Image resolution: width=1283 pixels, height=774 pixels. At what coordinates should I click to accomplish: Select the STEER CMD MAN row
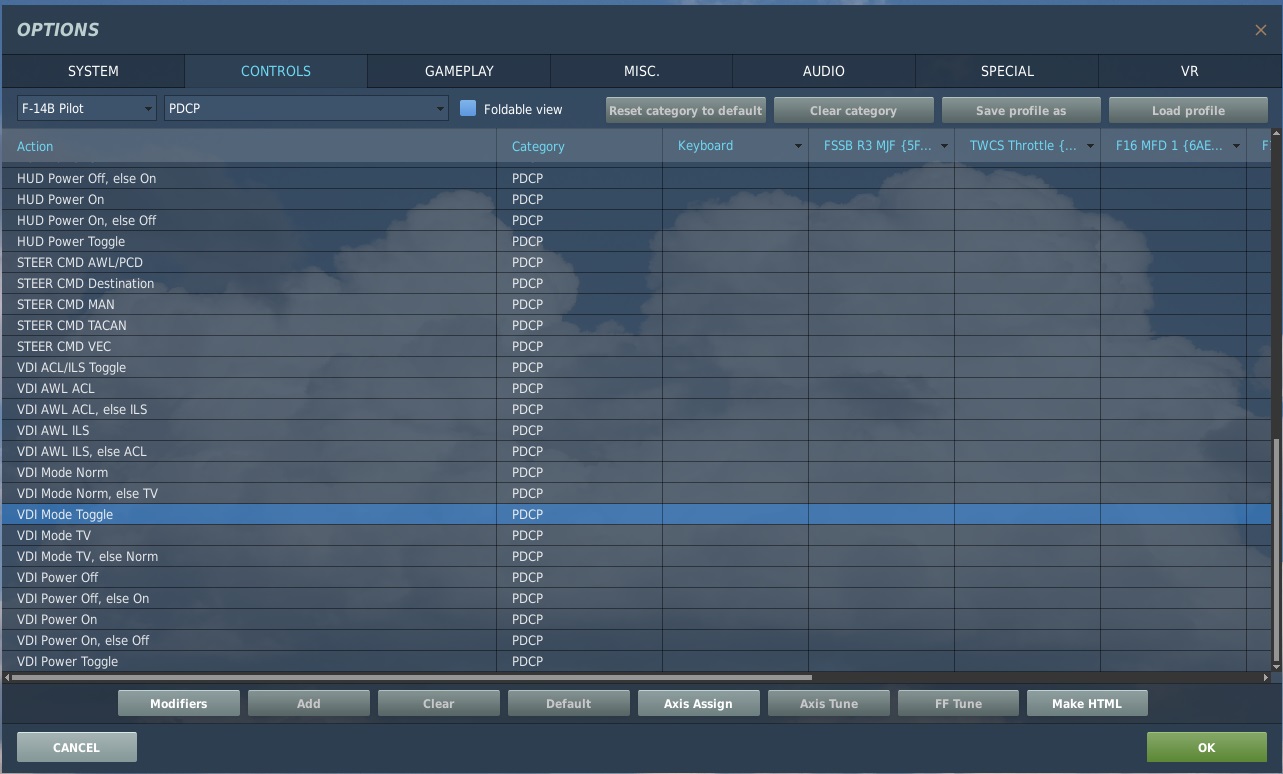[x=636, y=304]
